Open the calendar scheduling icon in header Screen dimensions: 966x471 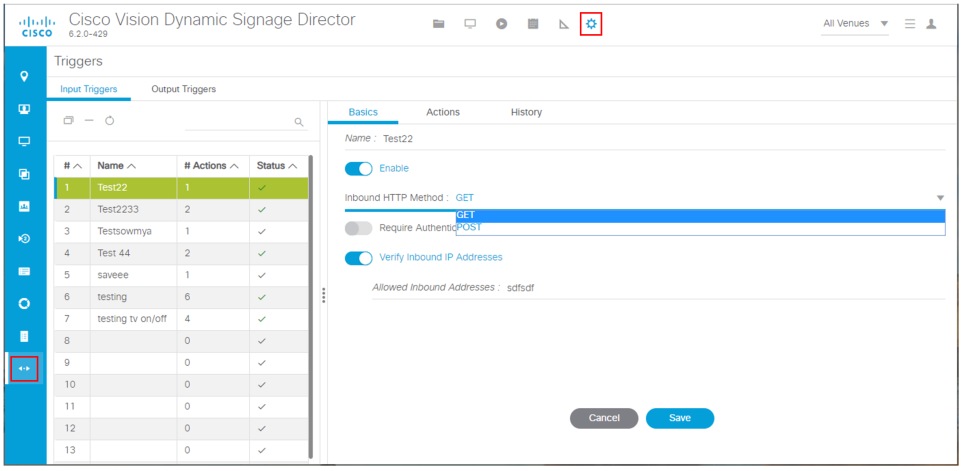point(534,24)
